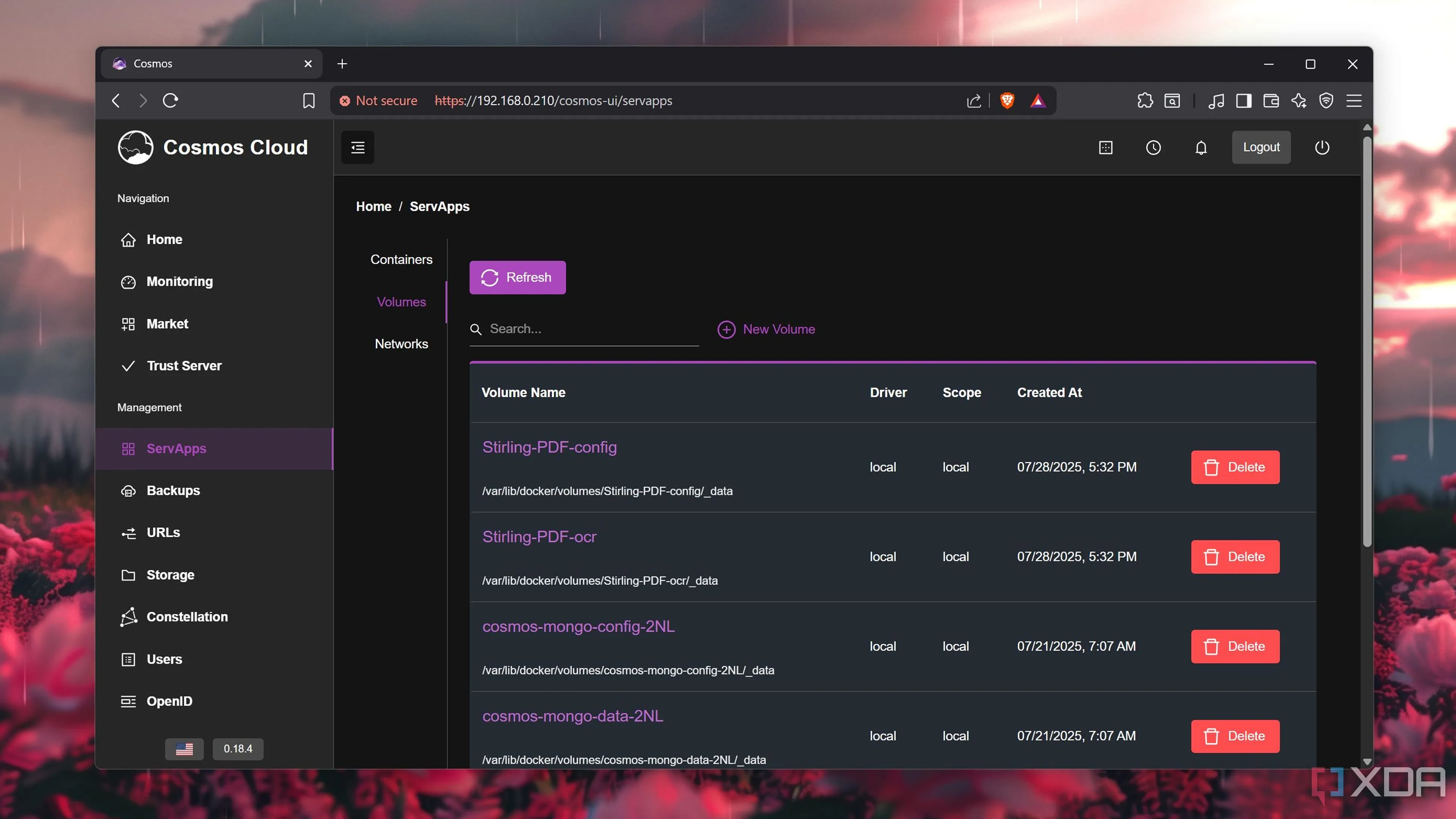Open the Home navigation item

[215, 240]
